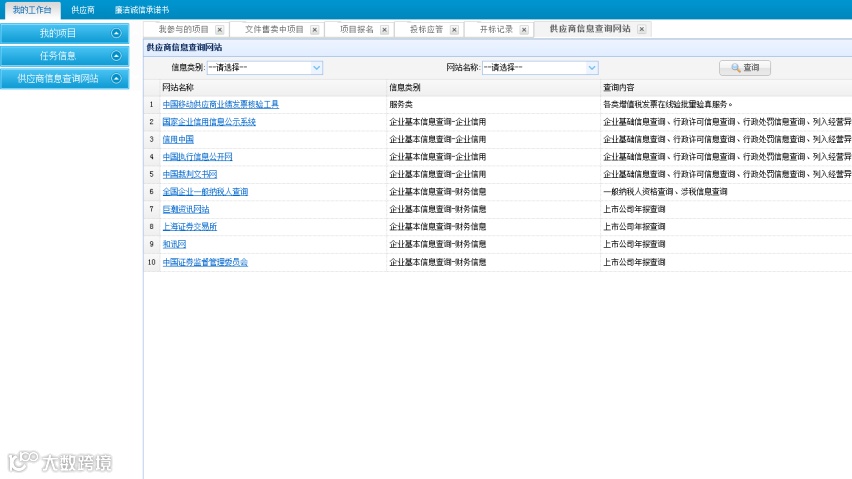This screenshot has width=852, height=479.
Task: Close the 我参与的项目 tab
Action: point(220,30)
